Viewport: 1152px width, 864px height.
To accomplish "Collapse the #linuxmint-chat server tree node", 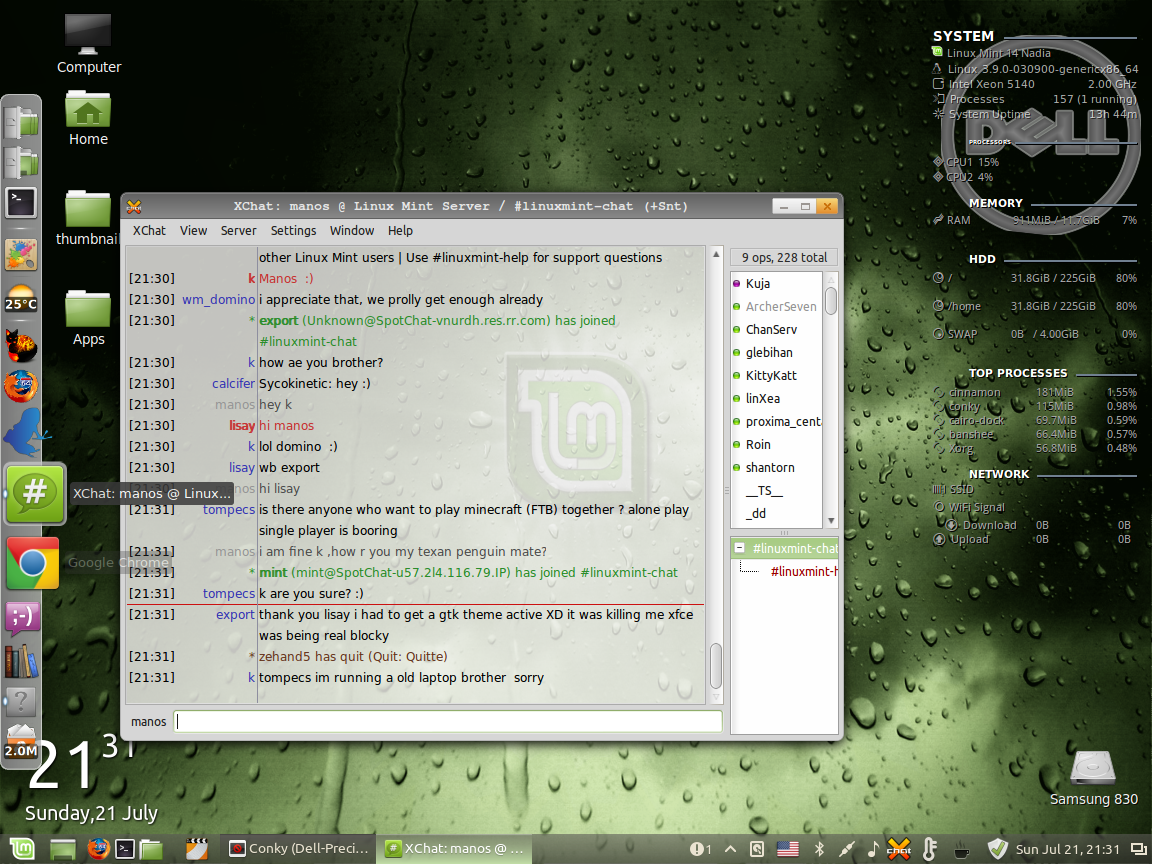I will click(x=740, y=548).
